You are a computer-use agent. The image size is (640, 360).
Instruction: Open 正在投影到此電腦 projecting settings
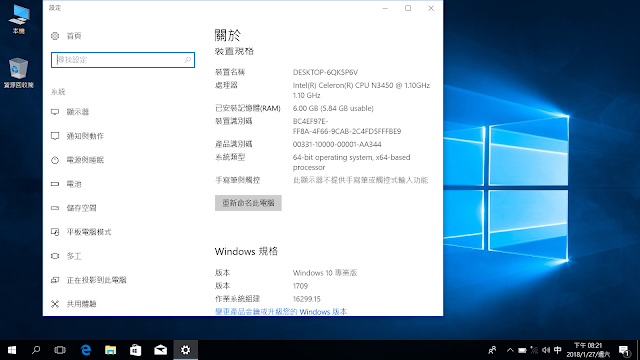point(97,280)
